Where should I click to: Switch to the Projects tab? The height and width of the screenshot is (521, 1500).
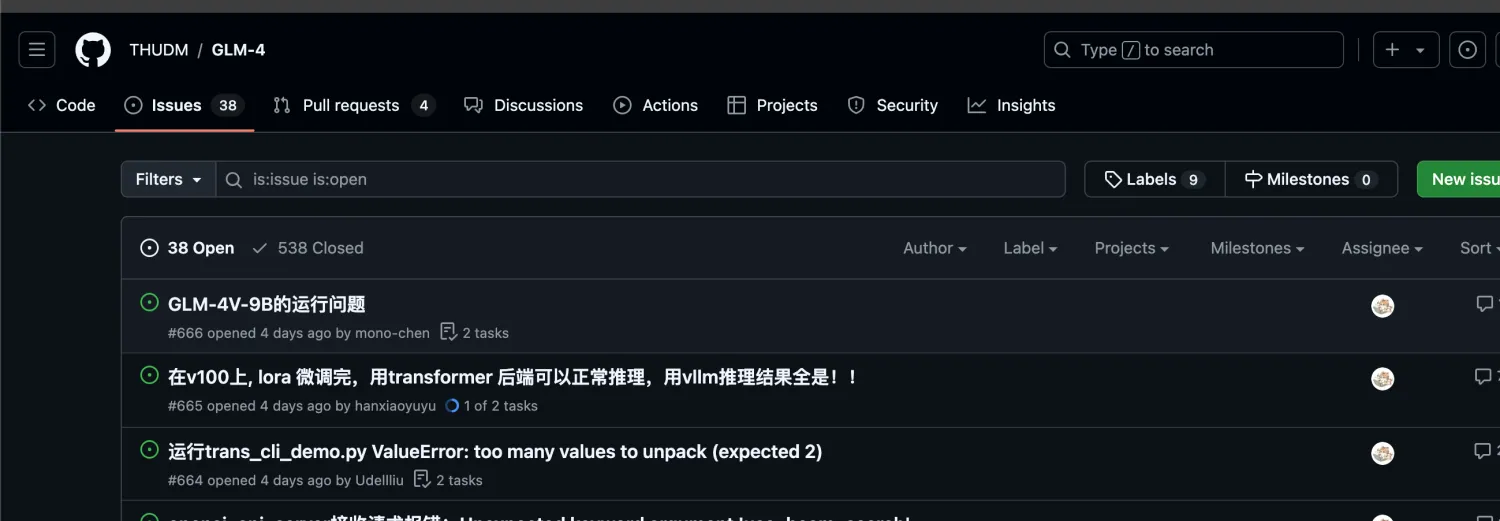point(772,105)
